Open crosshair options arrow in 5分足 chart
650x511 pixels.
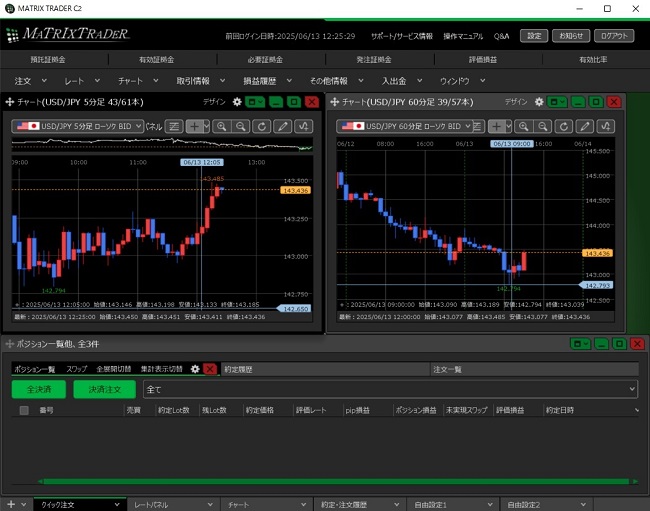click(206, 126)
